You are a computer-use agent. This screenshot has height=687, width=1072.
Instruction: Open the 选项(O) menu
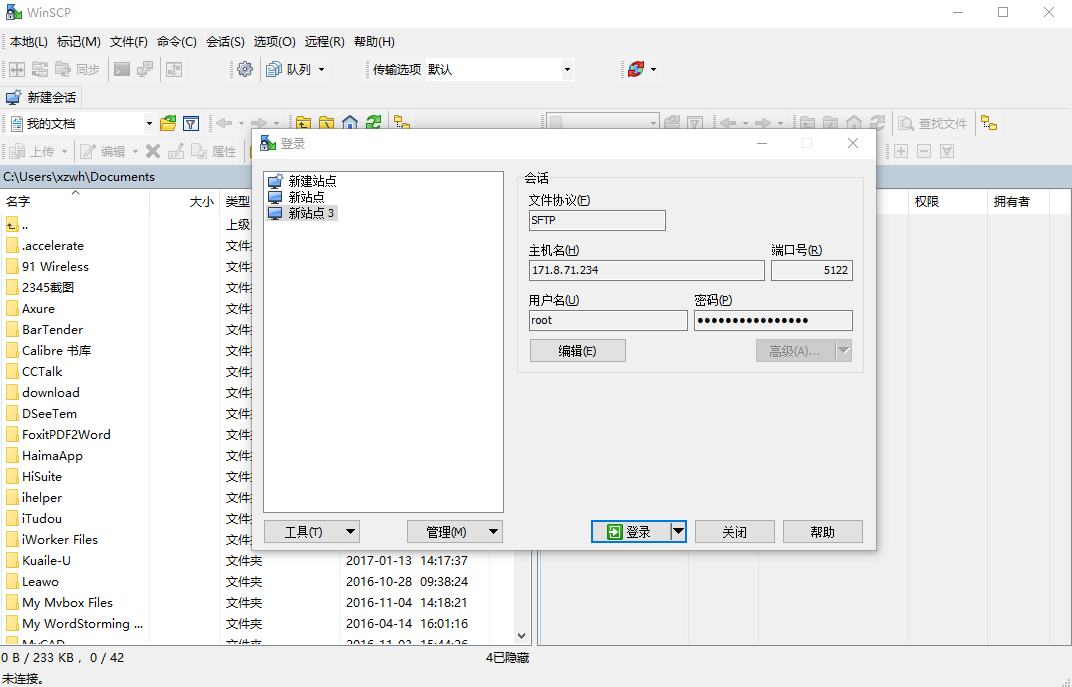pos(274,42)
